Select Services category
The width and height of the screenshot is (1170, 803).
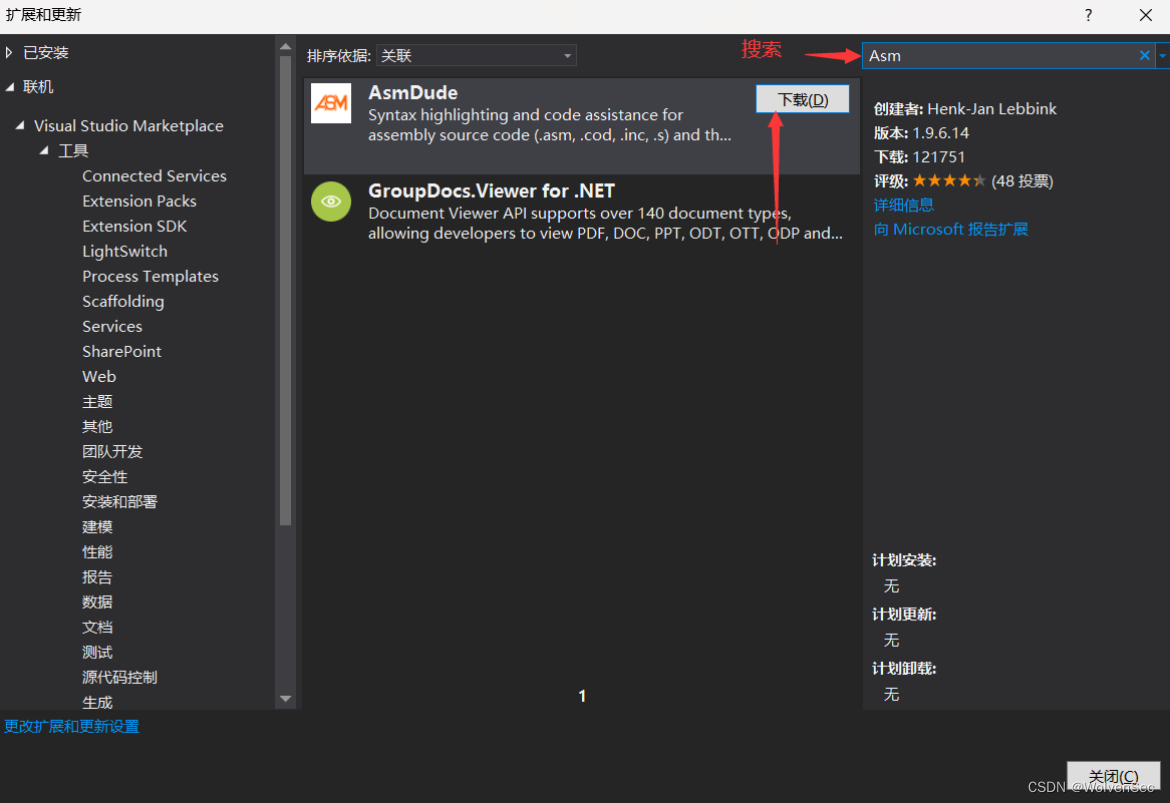(x=112, y=326)
